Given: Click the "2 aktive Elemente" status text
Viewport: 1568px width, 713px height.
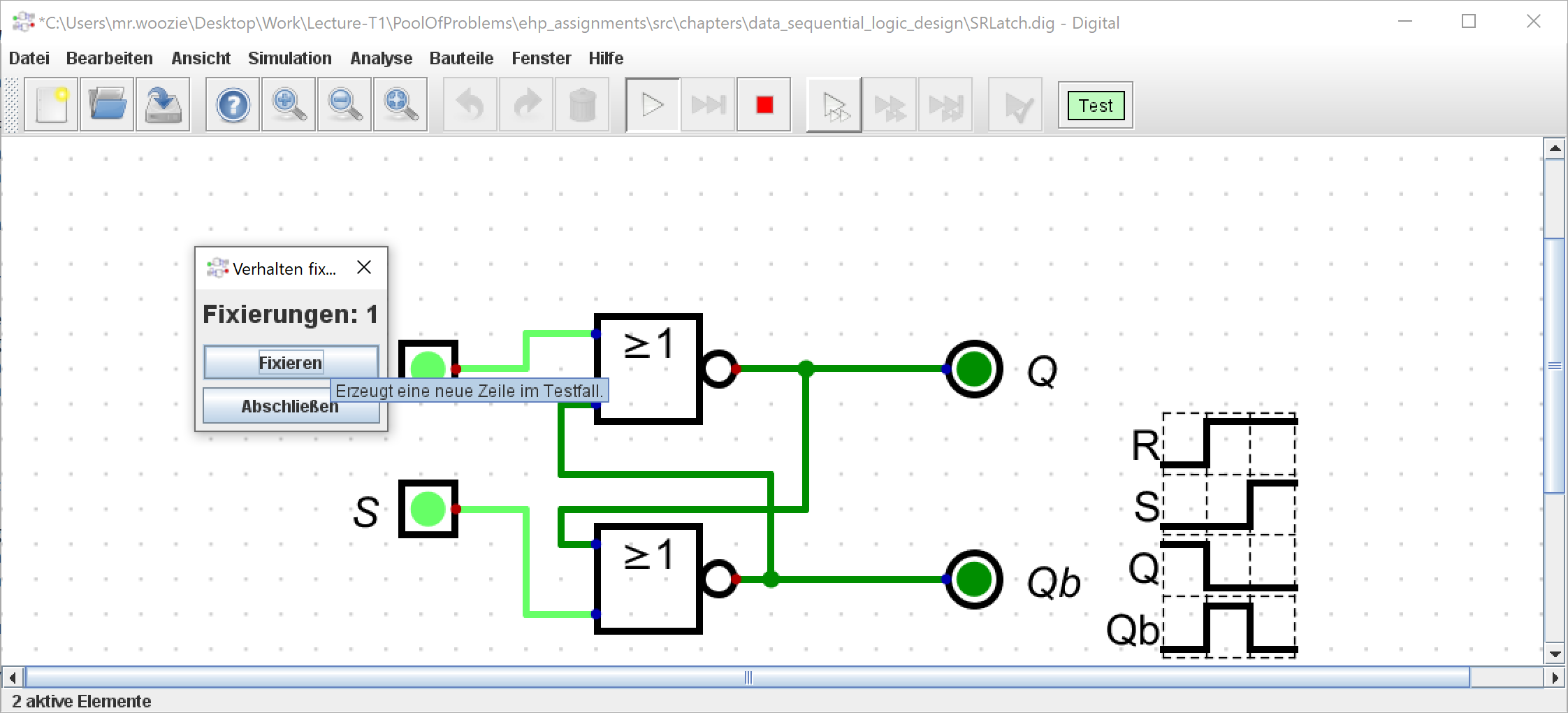Looking at the screenshot, I should pyautogui.click(x=81, y=701).
